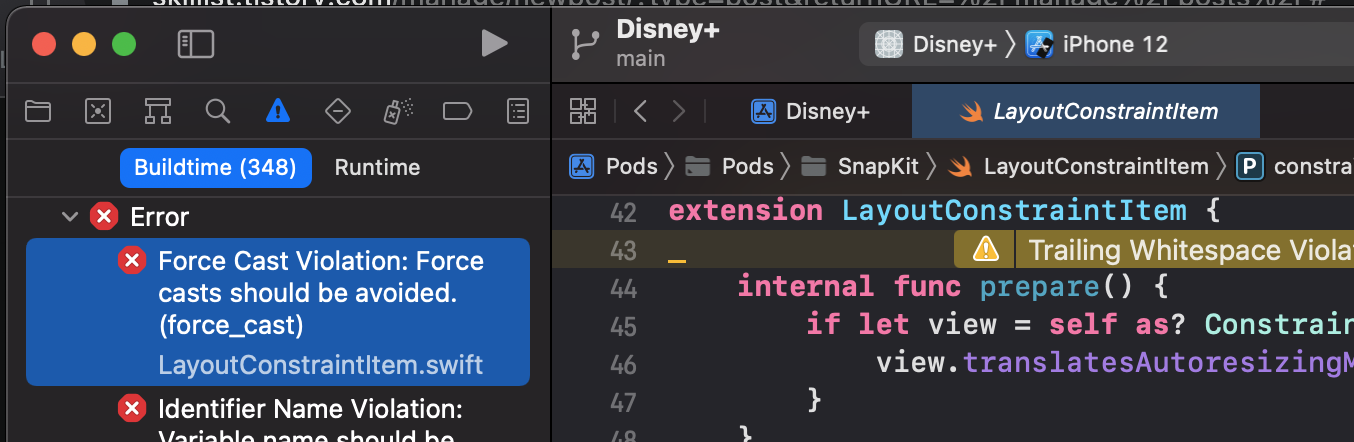Click the constraints property breadcrumb
Image resolution: width=1354 pixels, height=442 pixels.
point(1295,166)
